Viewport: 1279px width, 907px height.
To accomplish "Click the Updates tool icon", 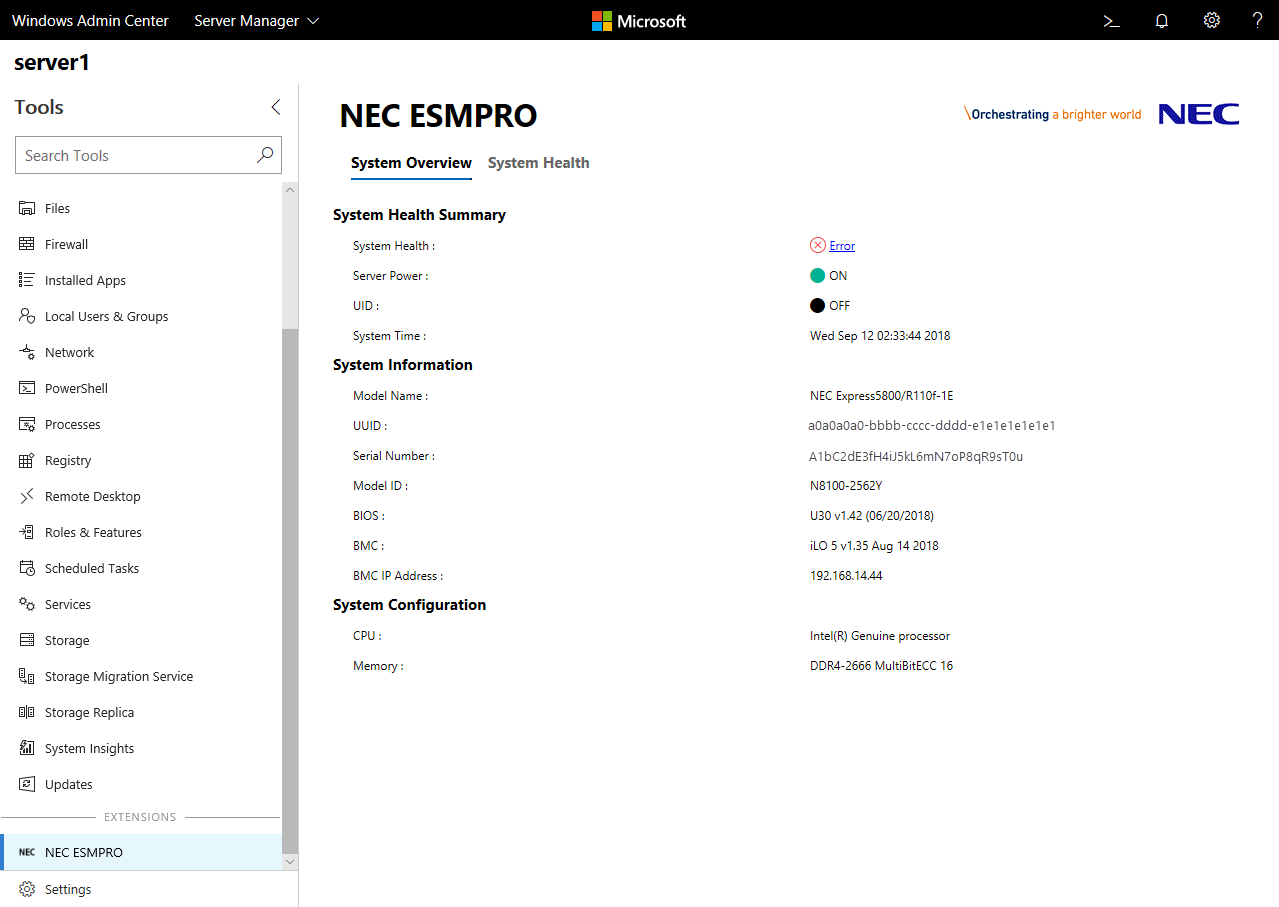I will (27, 784).
